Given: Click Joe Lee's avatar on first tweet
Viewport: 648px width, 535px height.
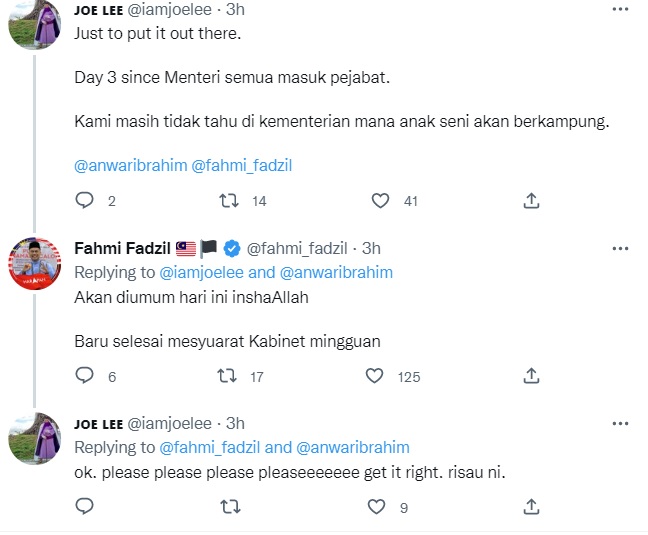Looking at the screenshot, I should [x=35, y=24].
